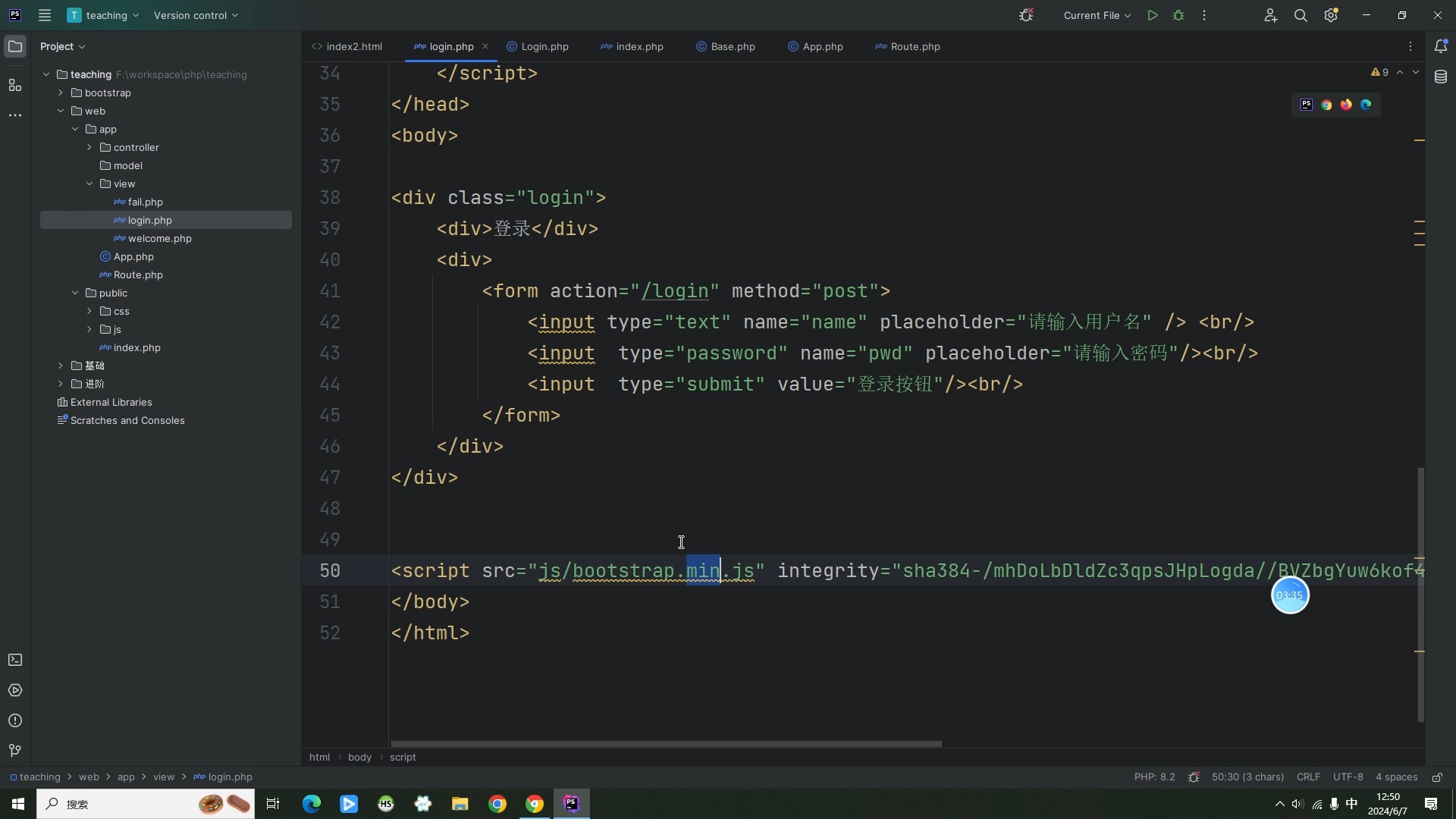
Task: Click PHP 8.2 interpreter in status bar
Action: (1154, 777)
